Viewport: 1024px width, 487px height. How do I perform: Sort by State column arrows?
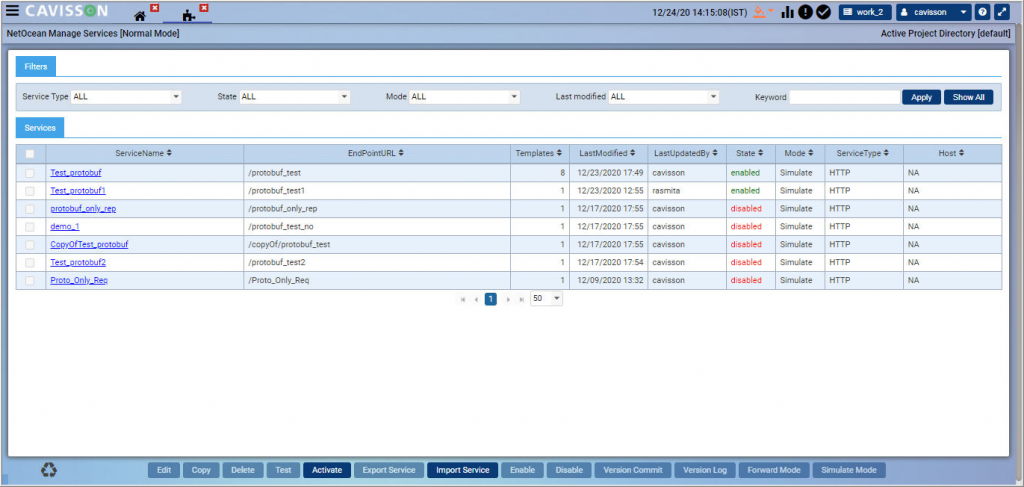pyautogui.click(x=761, y=153)
